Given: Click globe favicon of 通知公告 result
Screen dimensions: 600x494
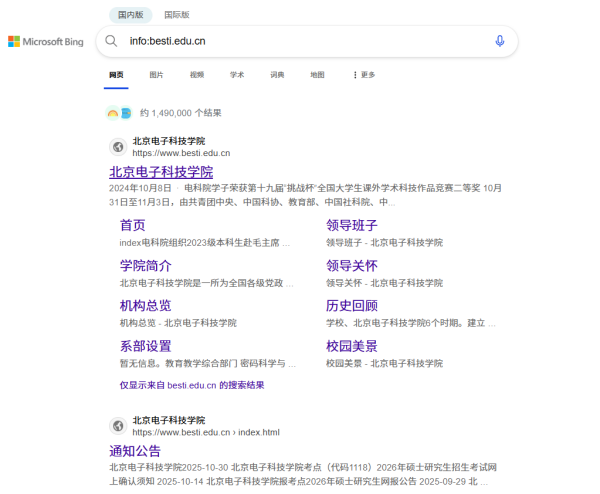Looking at the screenshot, I should 118,426.
